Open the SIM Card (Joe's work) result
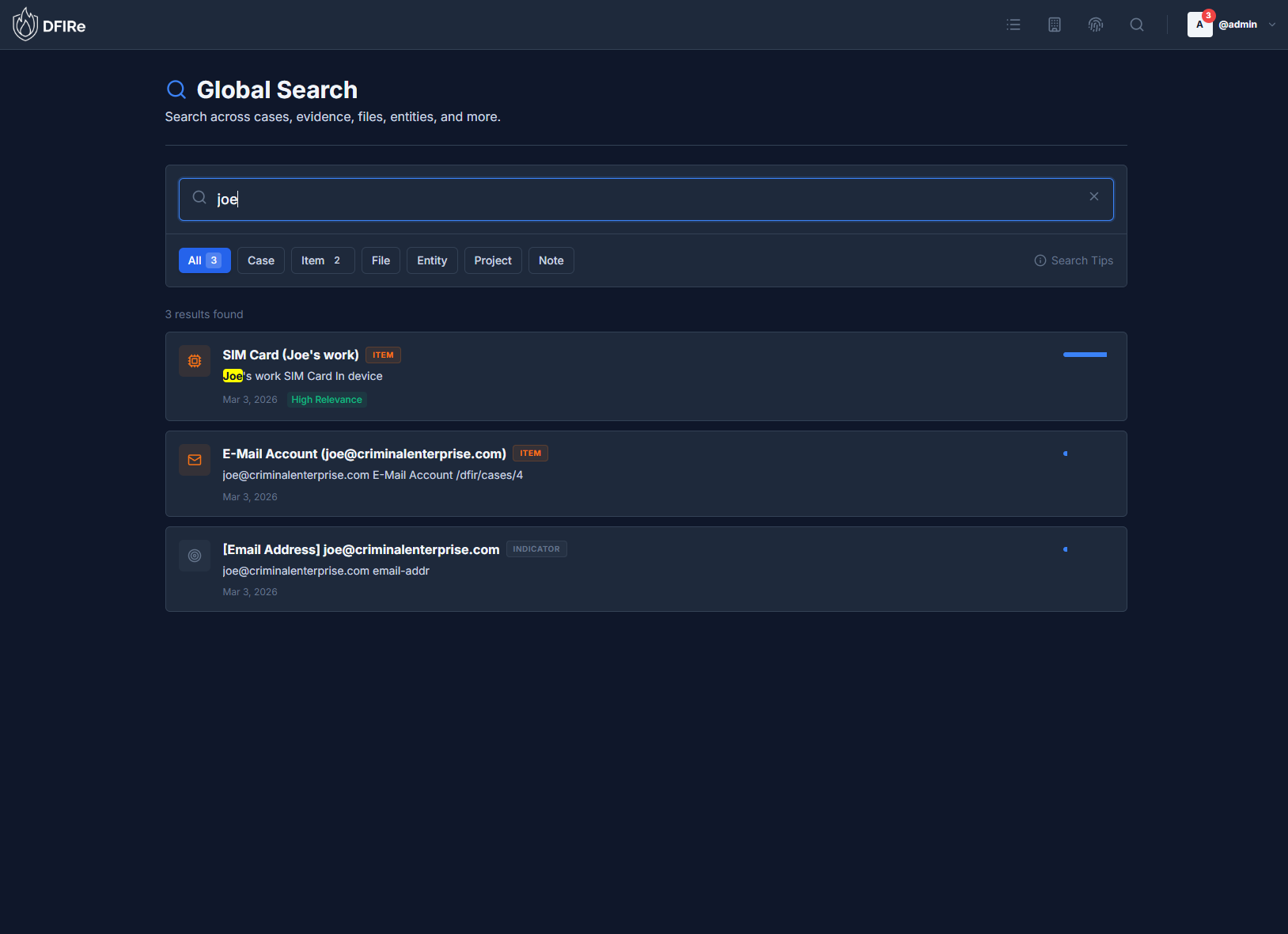 pyautogui.click(x=290, y=355)
